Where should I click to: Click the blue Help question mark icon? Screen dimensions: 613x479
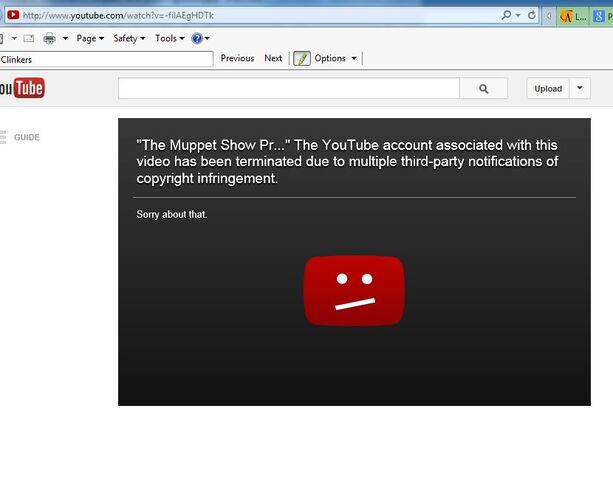pyautogui.click(x=197, y=38)
